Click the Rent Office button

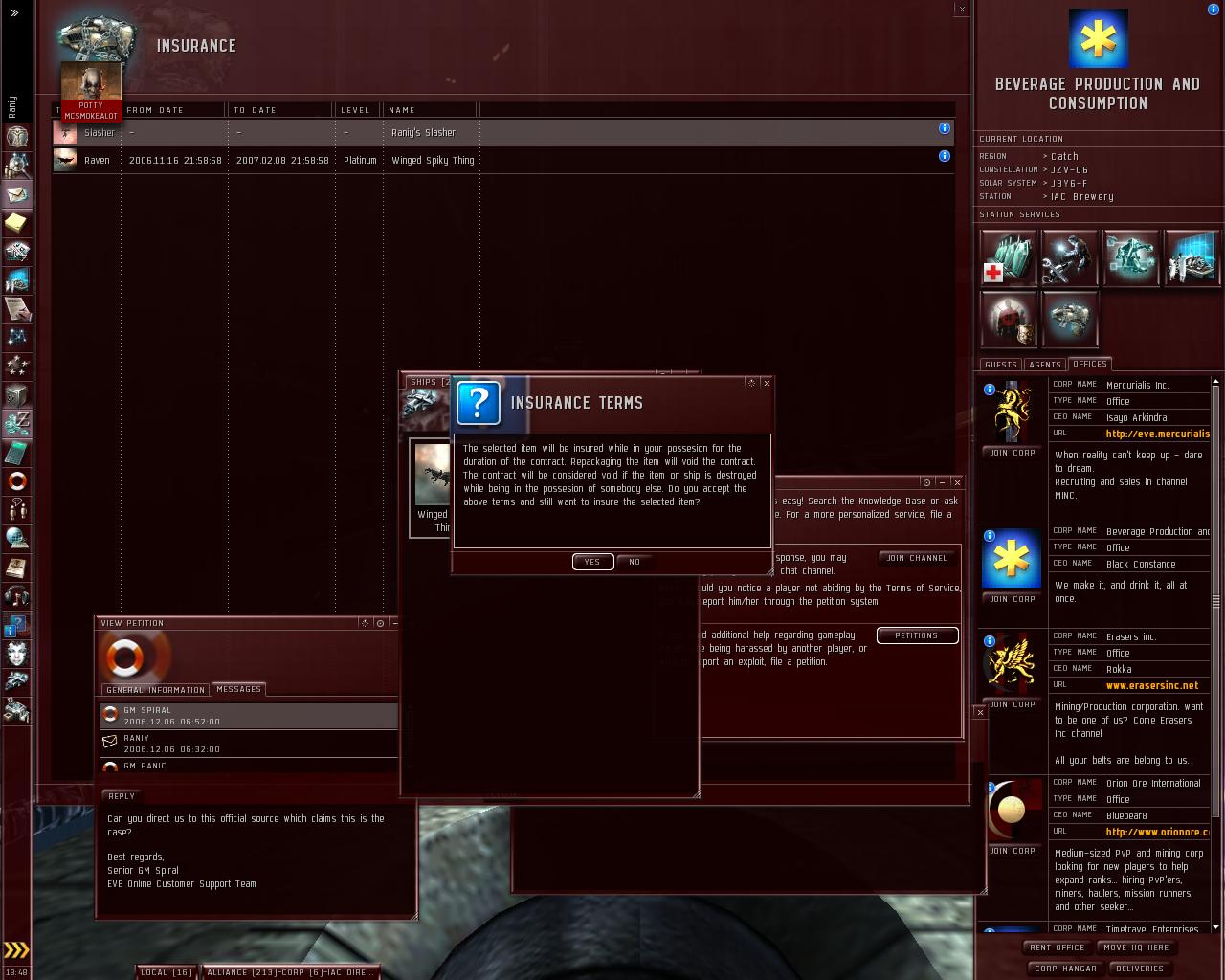(x=1058, y=947)
